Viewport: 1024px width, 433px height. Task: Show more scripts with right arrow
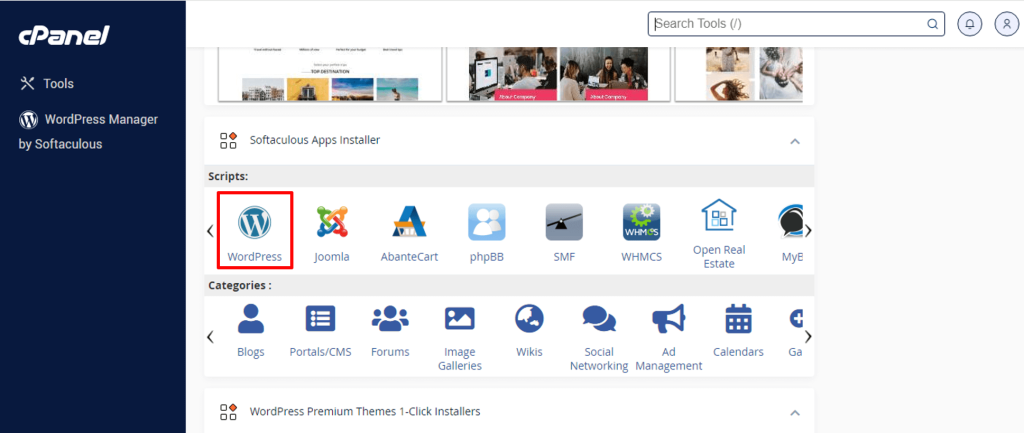coord(808,231)
